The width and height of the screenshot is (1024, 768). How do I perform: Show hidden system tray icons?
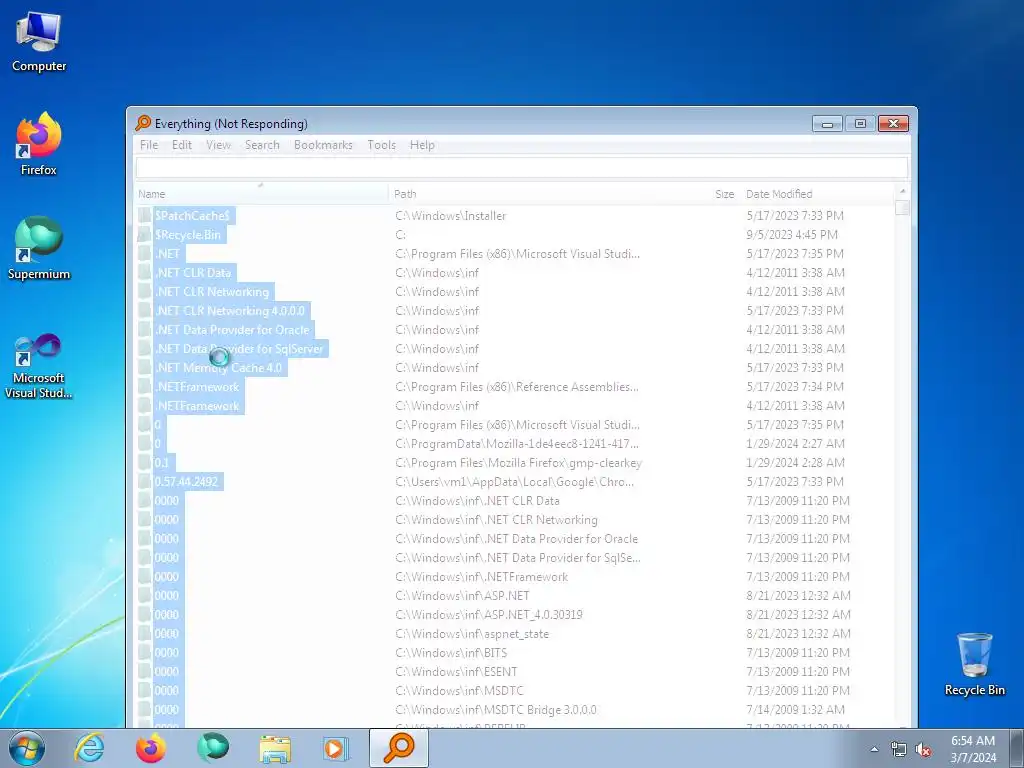click(874, 749)
